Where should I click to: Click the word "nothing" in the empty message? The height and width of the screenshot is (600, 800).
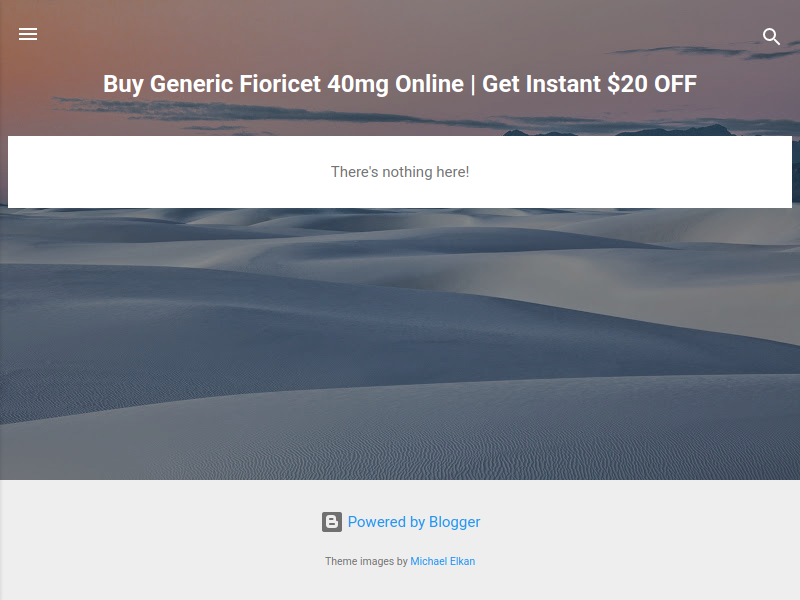[x=407, y=172]
